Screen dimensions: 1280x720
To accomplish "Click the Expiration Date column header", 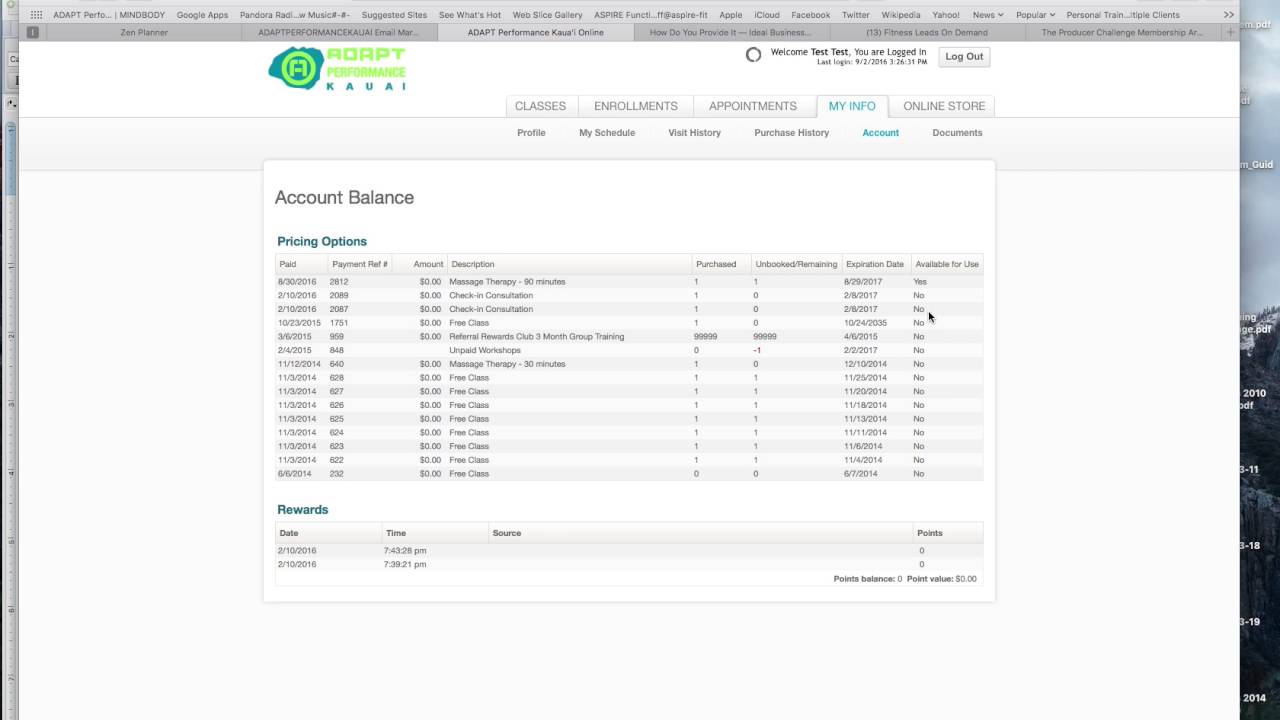I will click(875, 264).
